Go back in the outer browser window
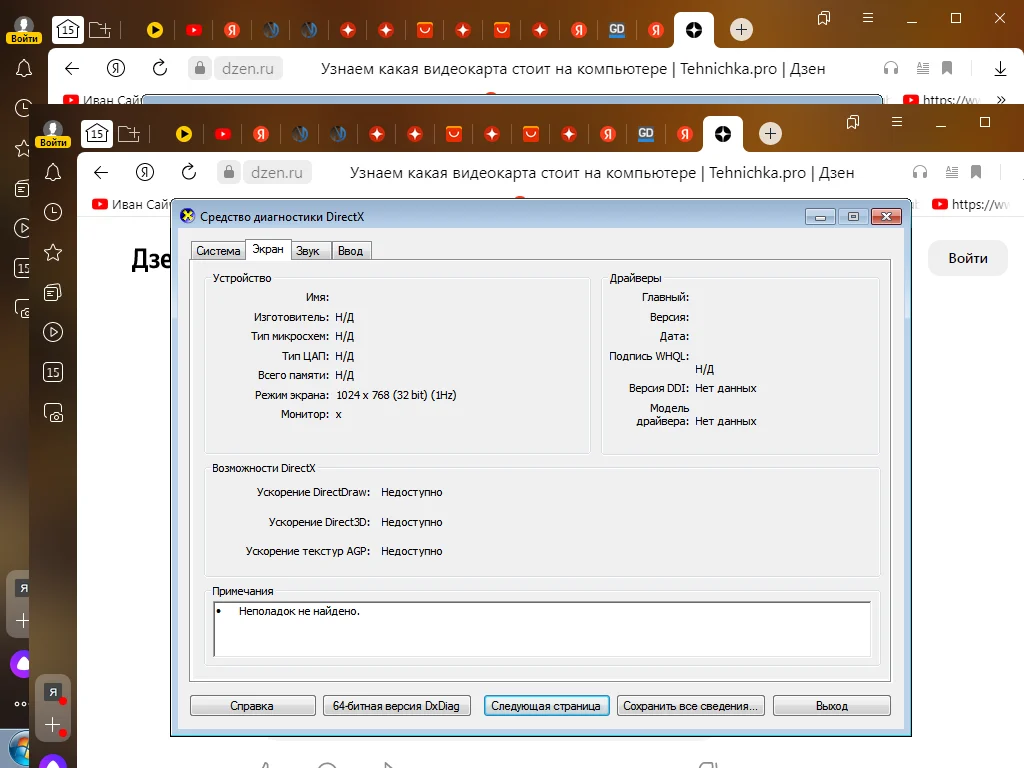 [72, 68]
